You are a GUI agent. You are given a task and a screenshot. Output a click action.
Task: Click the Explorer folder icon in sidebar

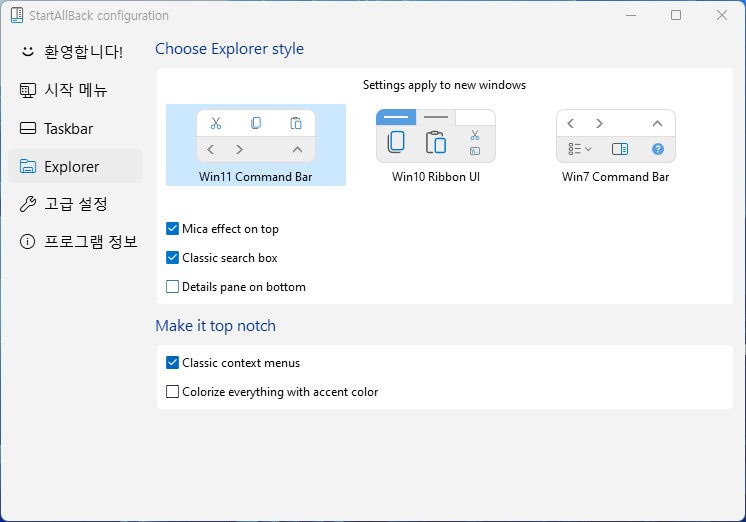click(28, 166)
